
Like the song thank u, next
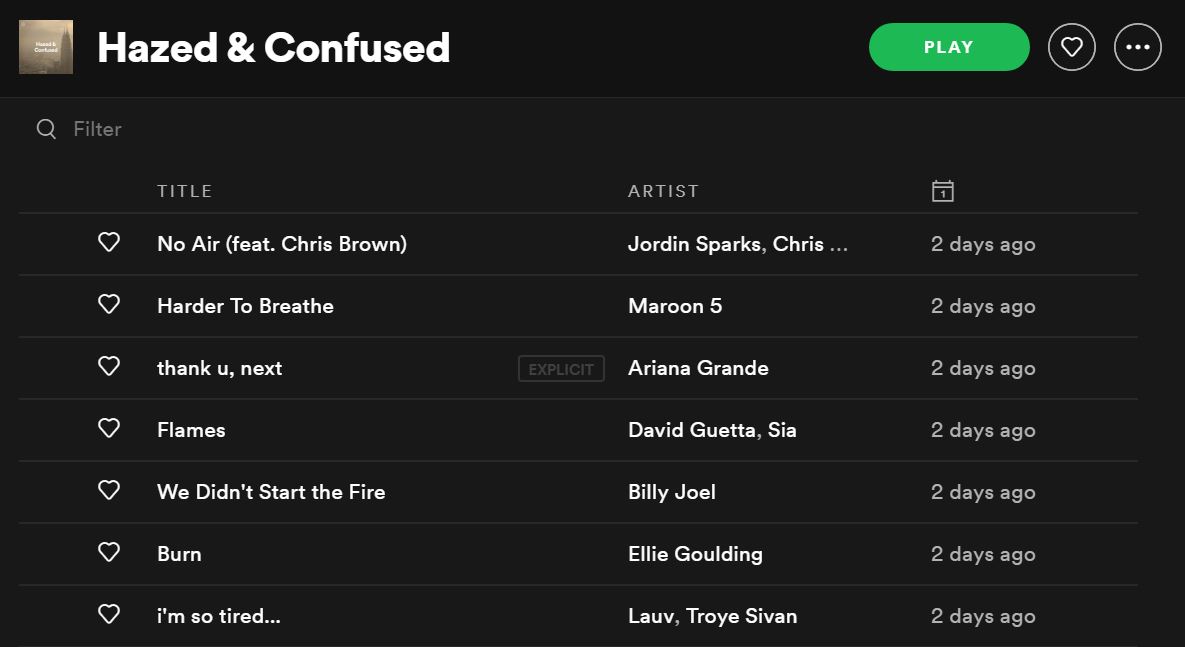click(109, 367)
